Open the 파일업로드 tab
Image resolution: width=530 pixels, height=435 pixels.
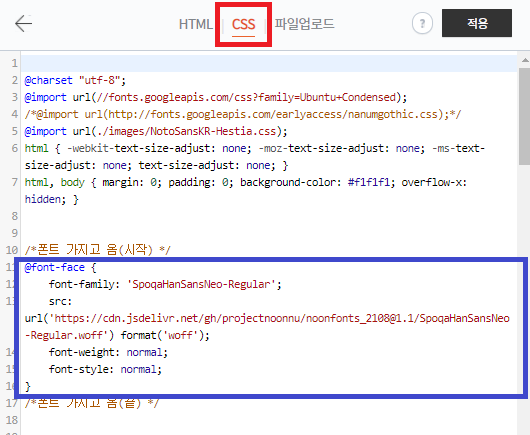[304, 24]
